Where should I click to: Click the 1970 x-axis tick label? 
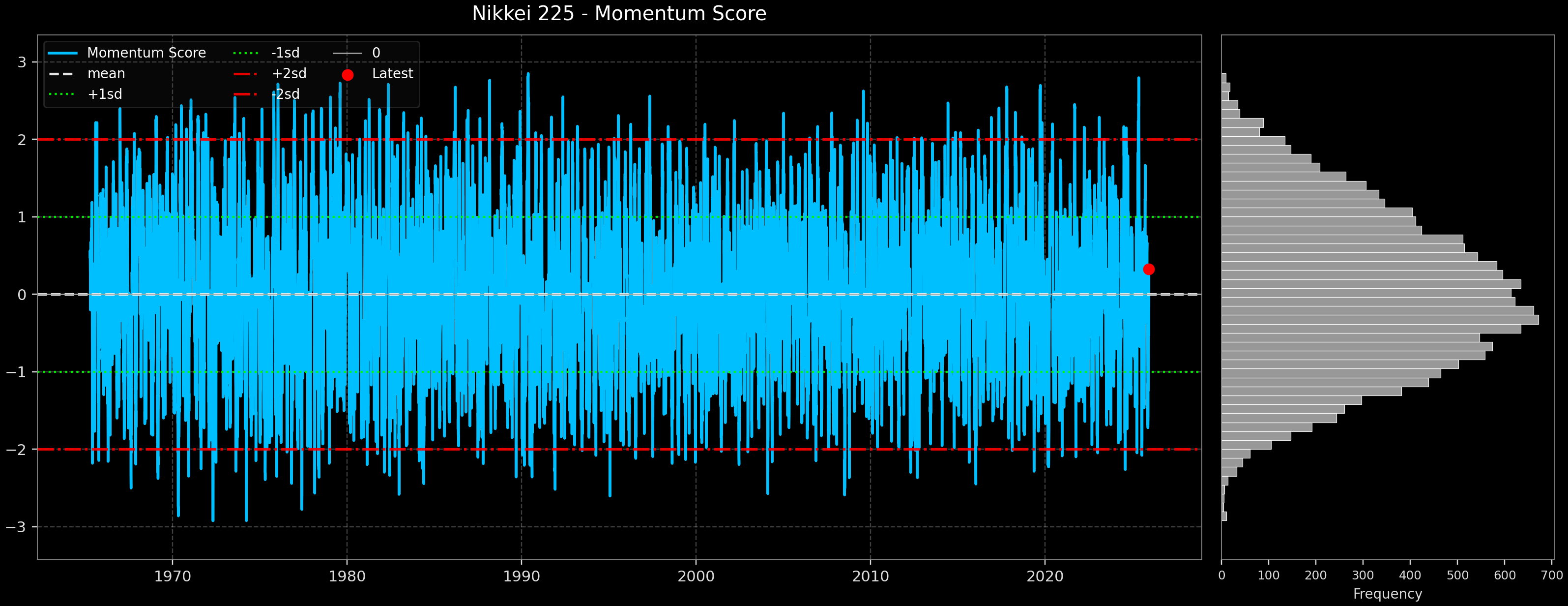pyautogui.click(x=172, y=576)
